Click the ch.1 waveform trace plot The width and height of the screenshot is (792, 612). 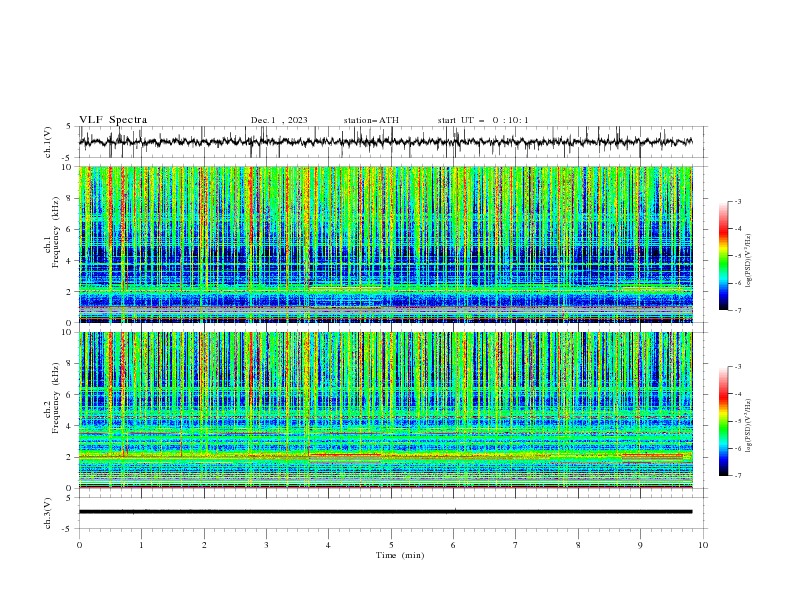385,142
